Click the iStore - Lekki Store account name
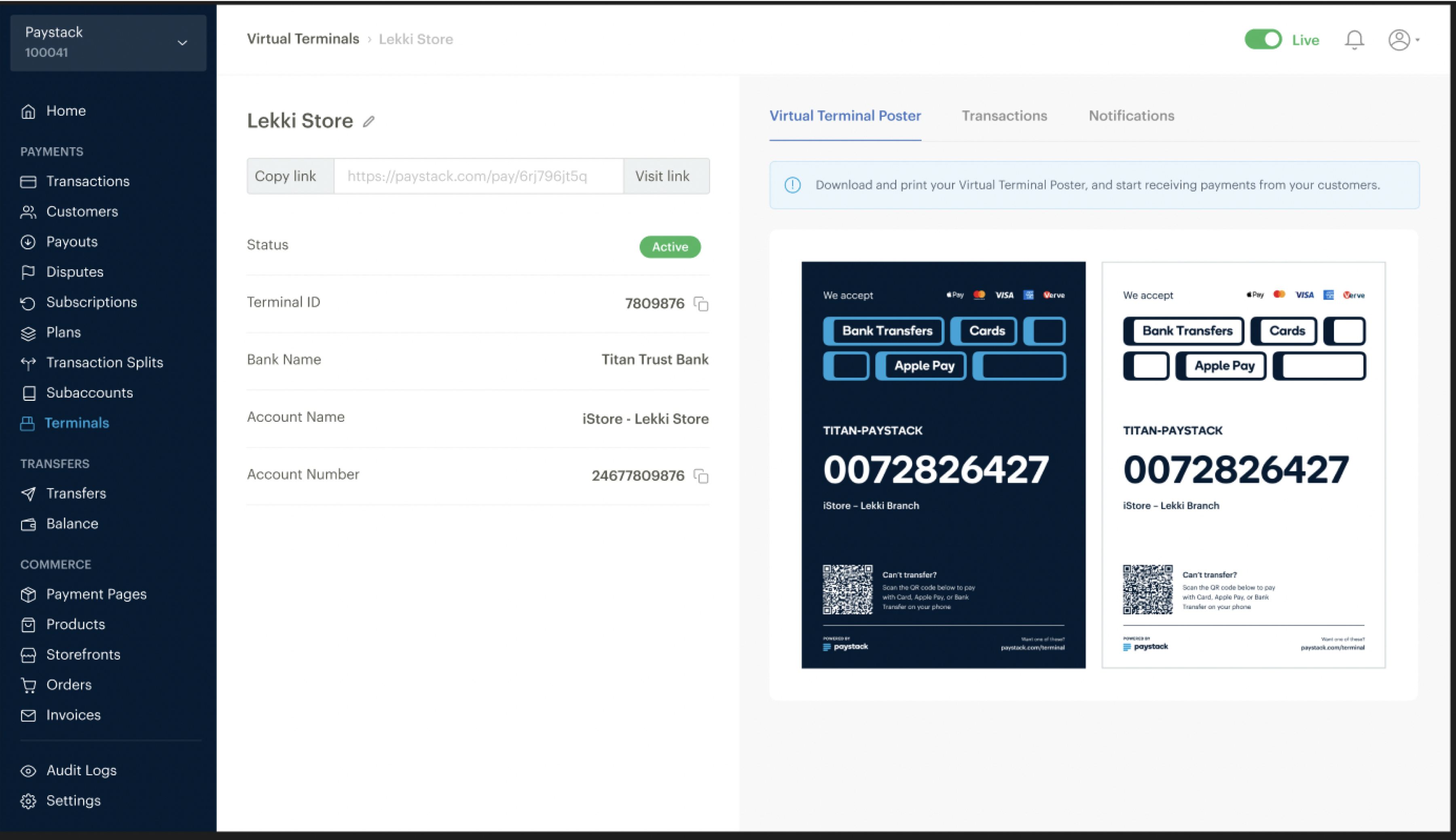This screenshot has height=840, width=1456. (x=645, y=419)
